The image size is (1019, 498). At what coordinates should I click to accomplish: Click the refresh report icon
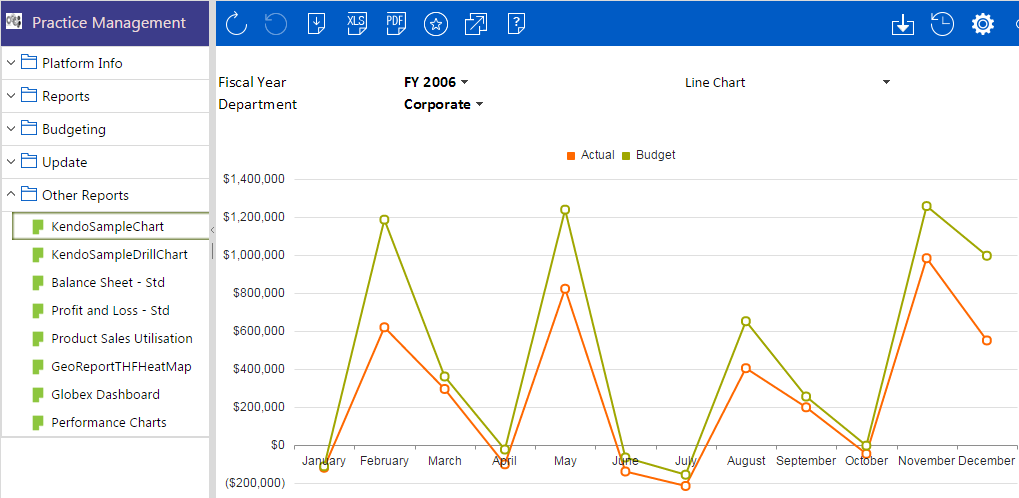point(237,24)
